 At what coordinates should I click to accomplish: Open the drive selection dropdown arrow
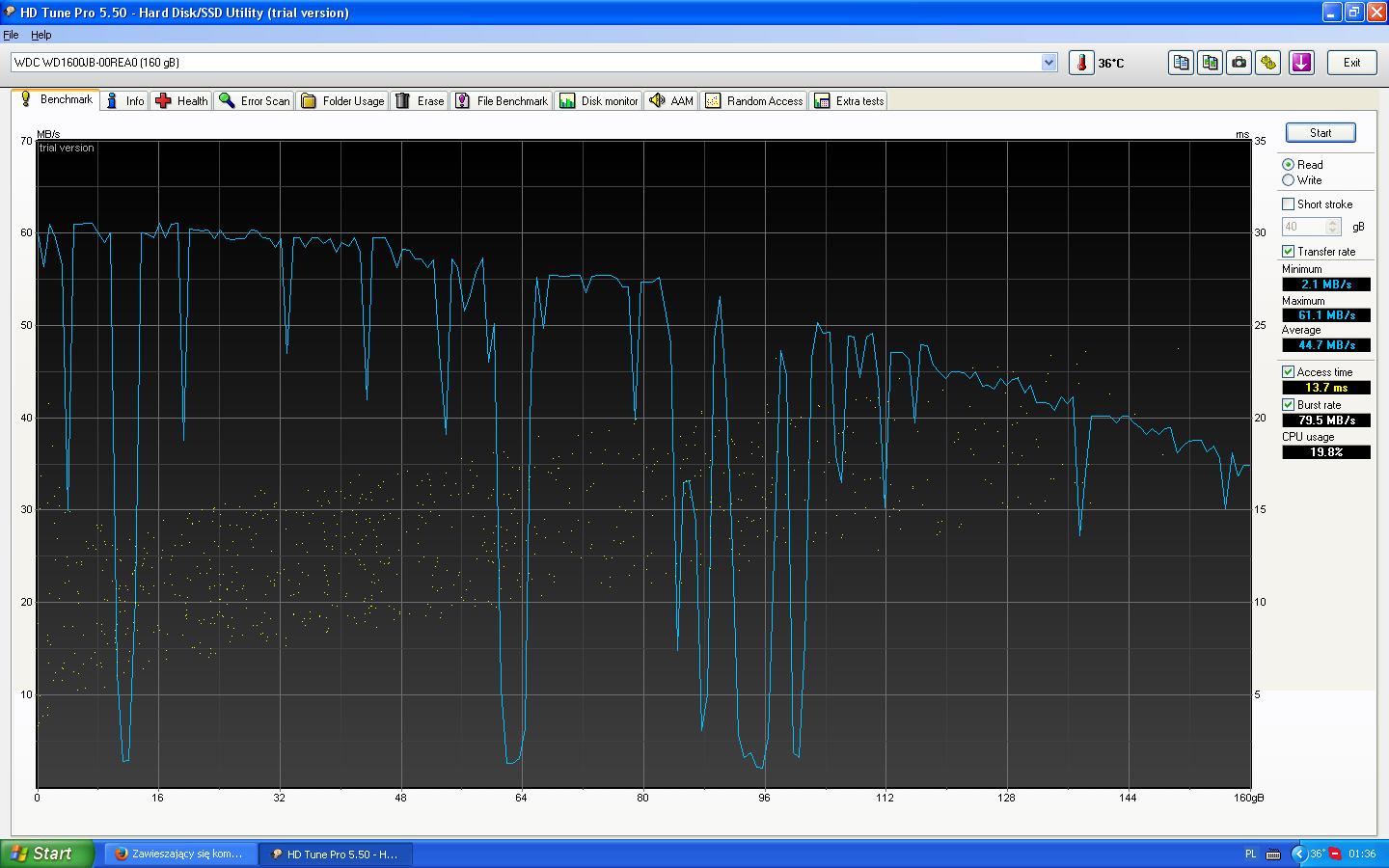(1049, 63)
